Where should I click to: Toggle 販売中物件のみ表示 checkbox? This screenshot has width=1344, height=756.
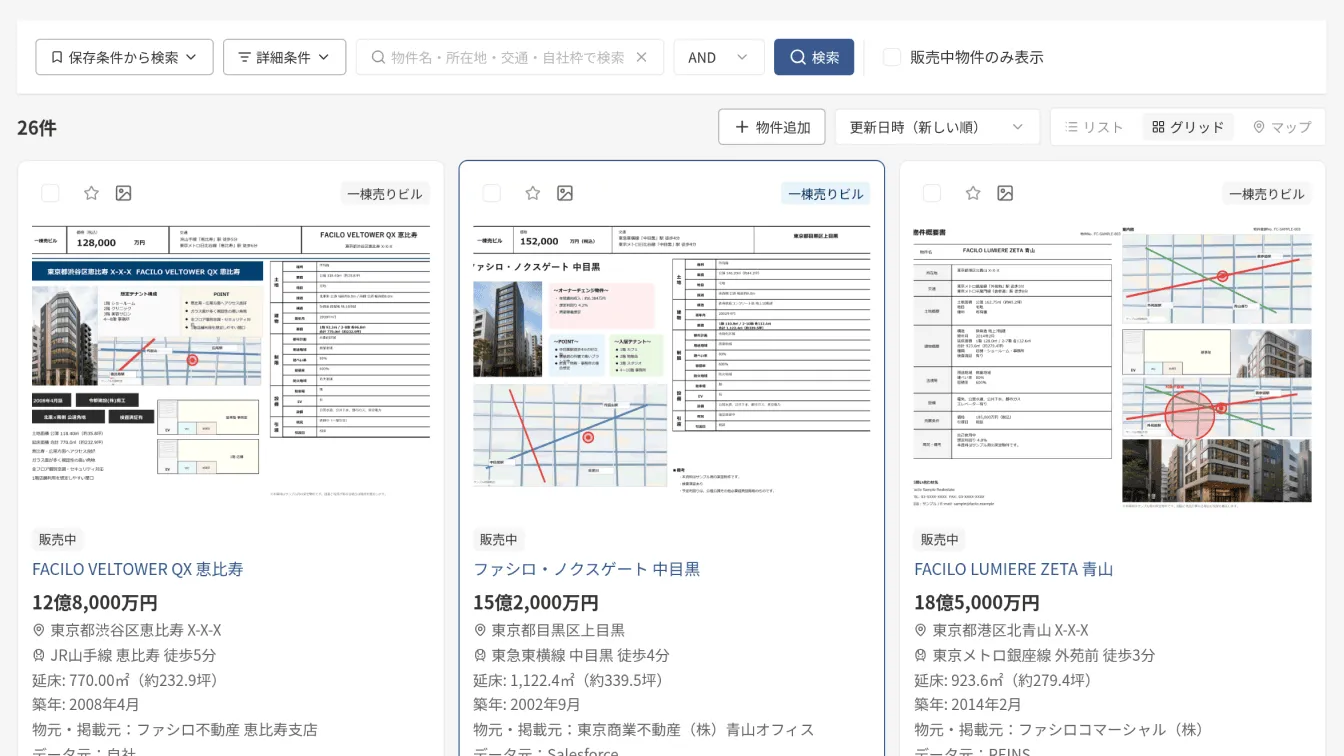point(892,57)
